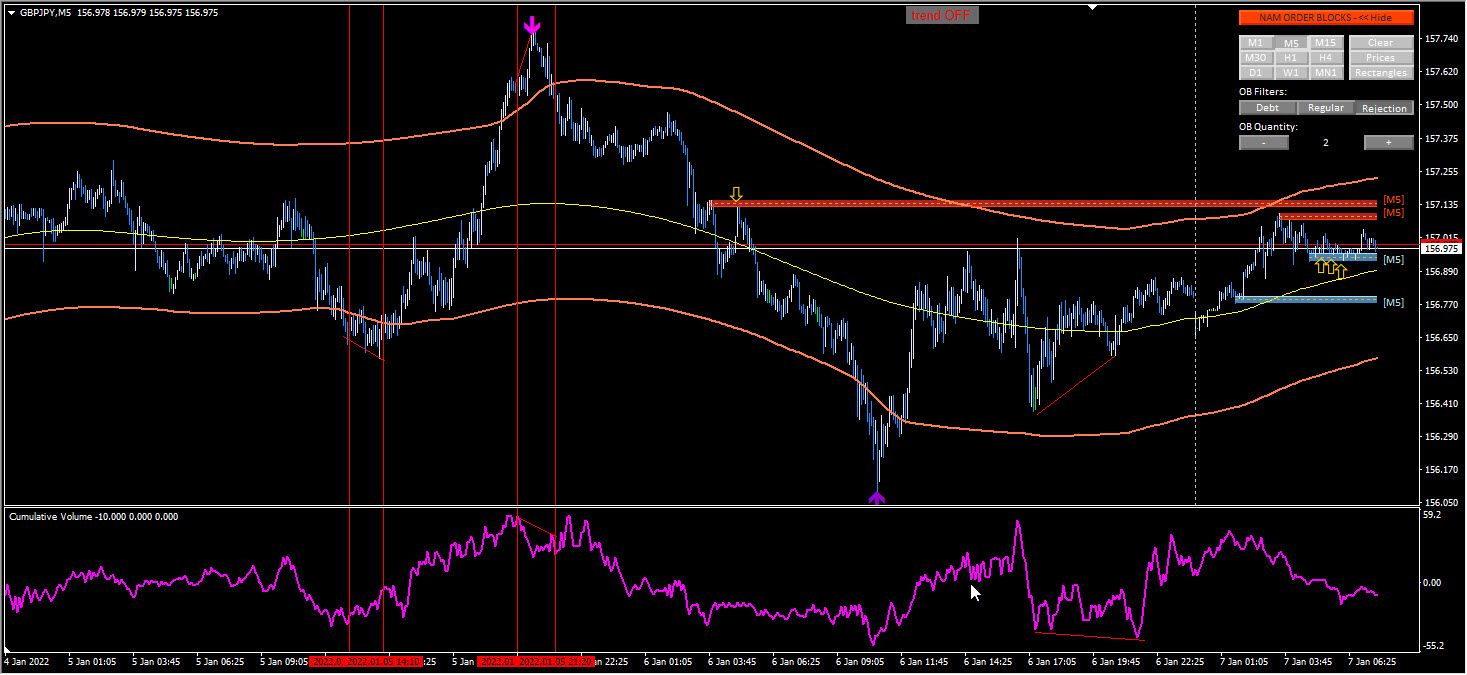Click the OB Quantity value 2
The width and height of the screenshot is (1467, 675).
1326,143
